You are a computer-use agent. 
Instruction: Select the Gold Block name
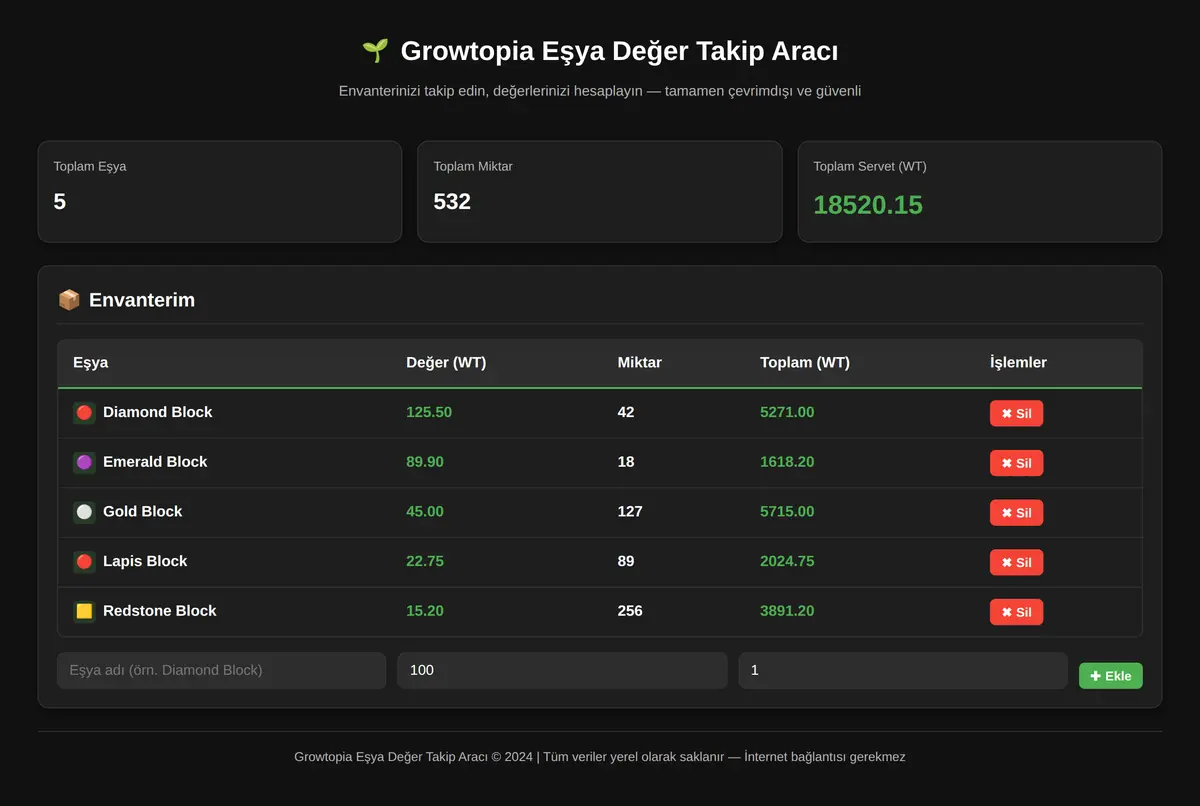pyautogui.click(x=143, y=511)
